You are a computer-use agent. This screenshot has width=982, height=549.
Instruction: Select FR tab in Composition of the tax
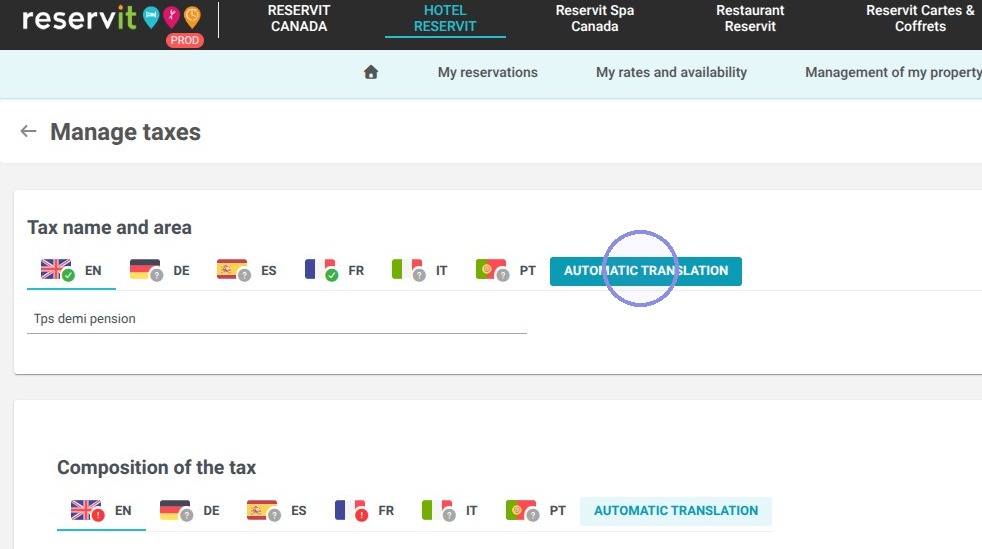pyautogui.click(x=364, y=511)
